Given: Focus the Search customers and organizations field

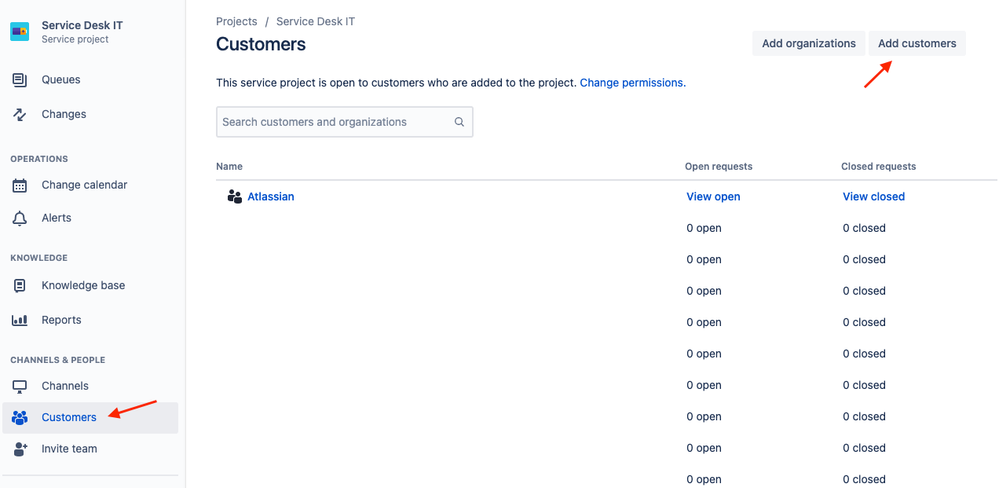Looking at the screenshot, I should click(345, 122).
